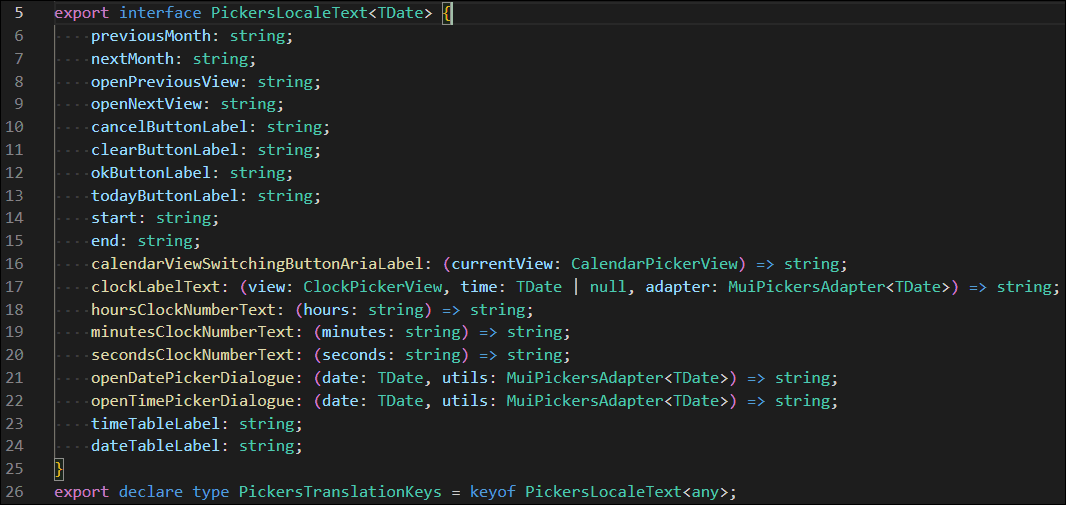The width and height of the screenshot is (1066, 506).
Task: Click the CalendarPickerView type name
Action: [655, 264]
